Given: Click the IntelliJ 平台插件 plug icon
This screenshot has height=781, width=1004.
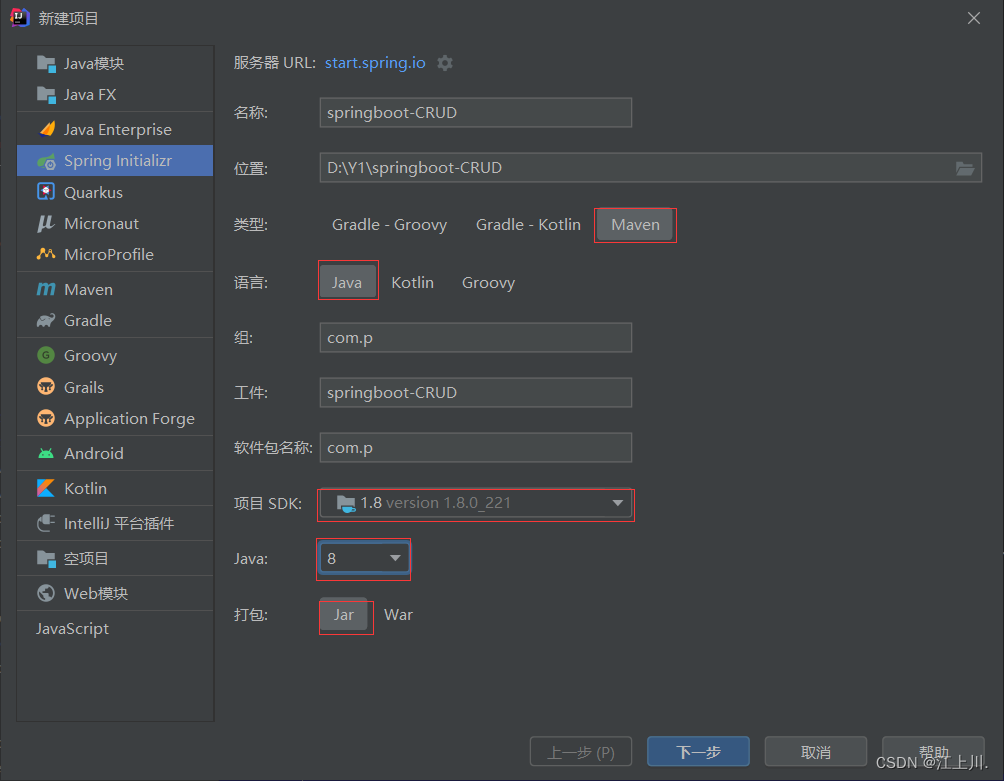Looking at the screenshot, I should [x=46, y=523].
